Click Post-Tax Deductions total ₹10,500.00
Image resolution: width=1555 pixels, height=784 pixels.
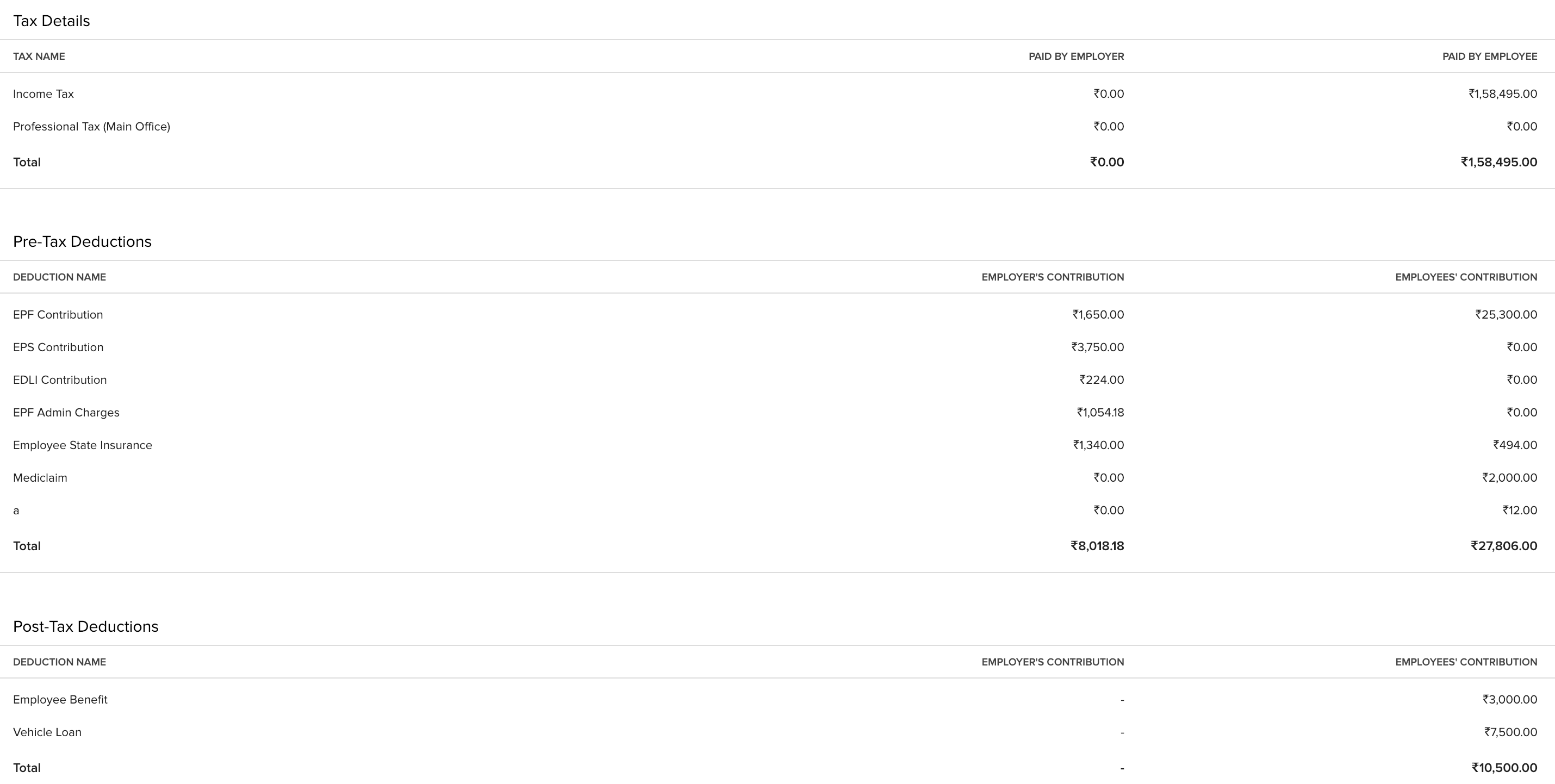(x=1504, y=768)
